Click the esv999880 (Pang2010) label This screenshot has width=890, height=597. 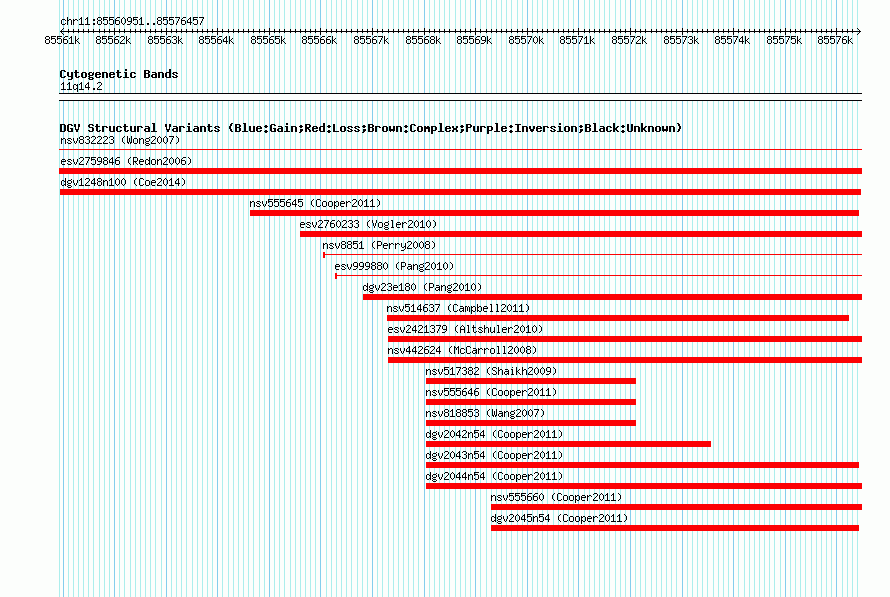pos(394,266)
